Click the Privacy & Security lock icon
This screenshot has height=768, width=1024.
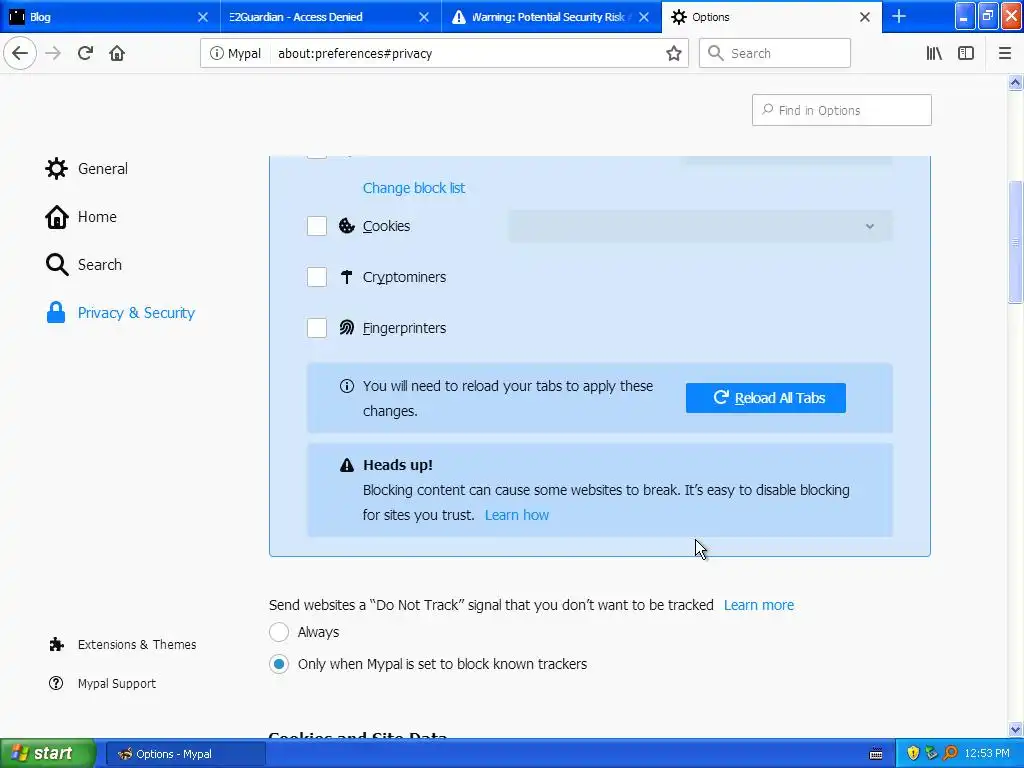56,313
